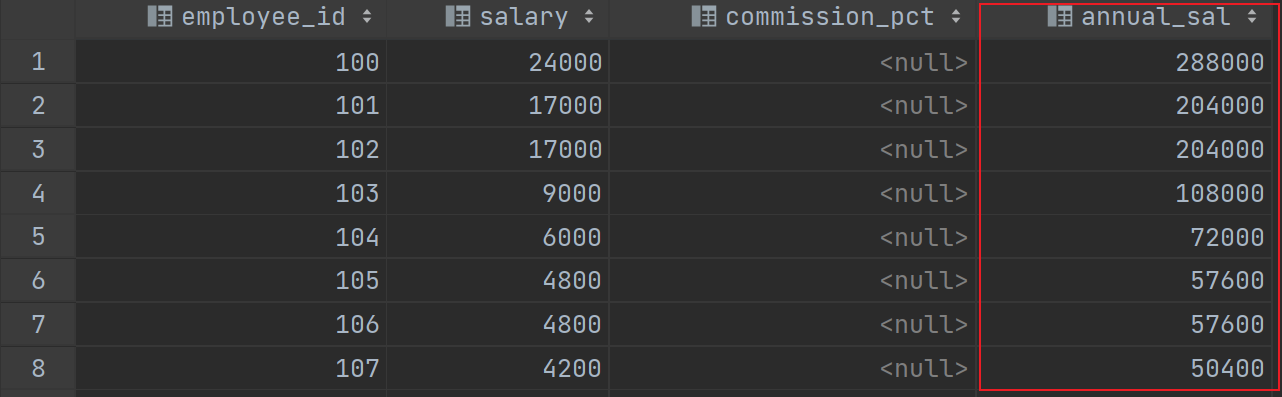Sort by annual_sal using sort arrows
Image resolution: width=1282 pixels, height=397 pixels.
tap(1252, 17)
